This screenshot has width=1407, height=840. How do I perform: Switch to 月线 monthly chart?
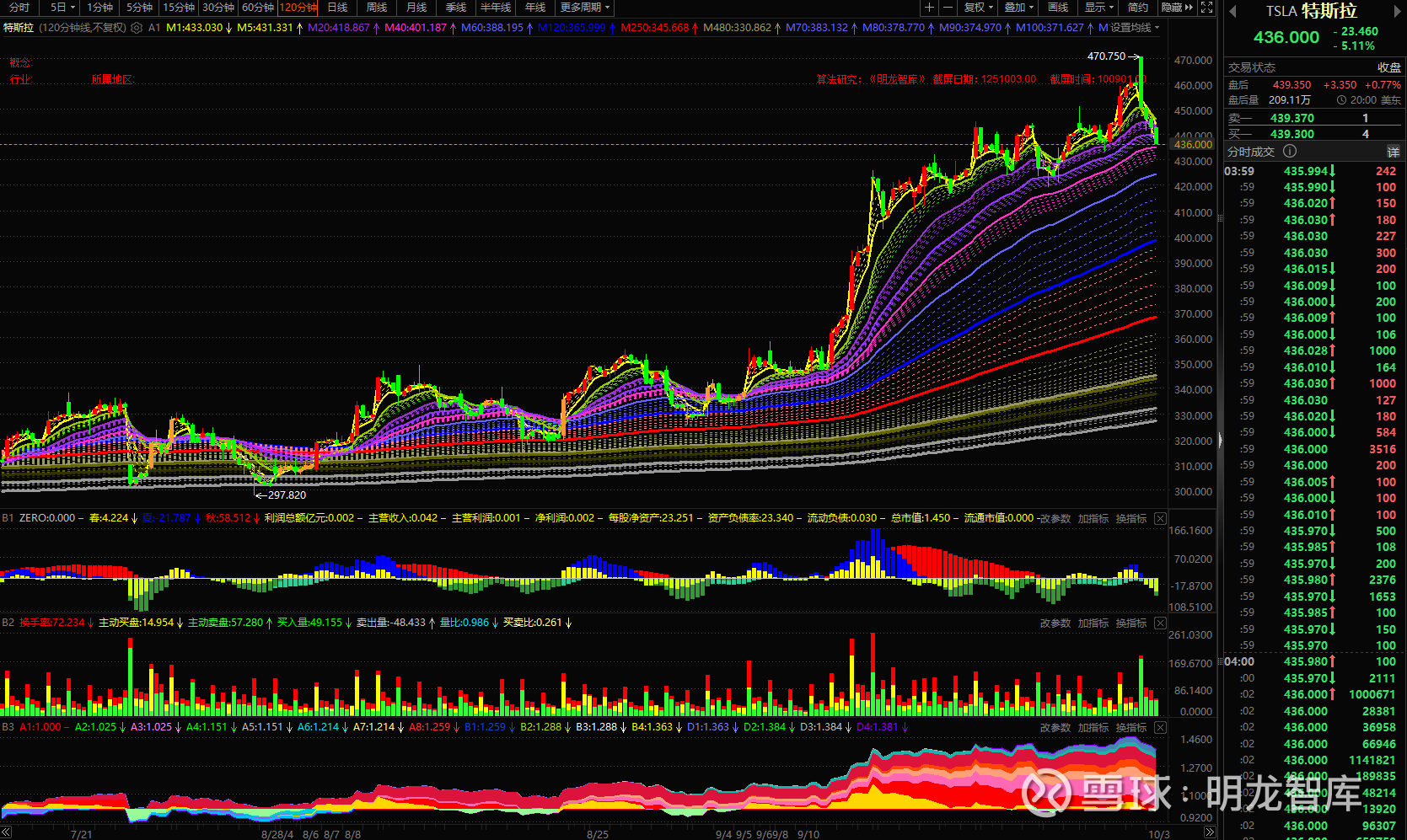416,8
